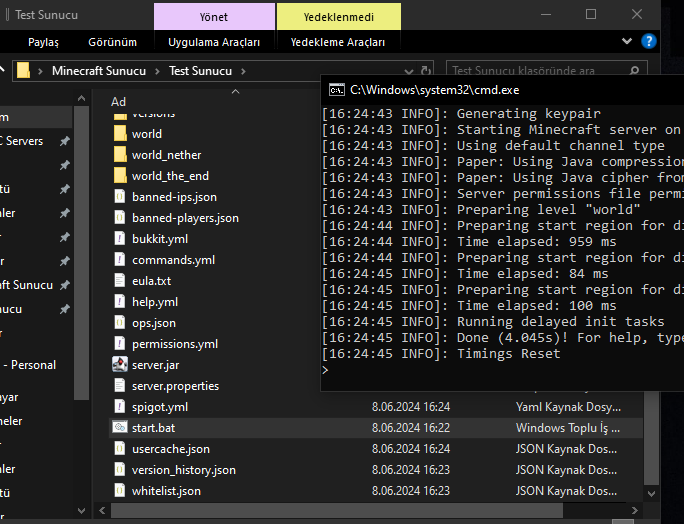Viewport: 684px width, 524px height.
Task: Select the version_history.json file icon
Action: pos(120,469)
